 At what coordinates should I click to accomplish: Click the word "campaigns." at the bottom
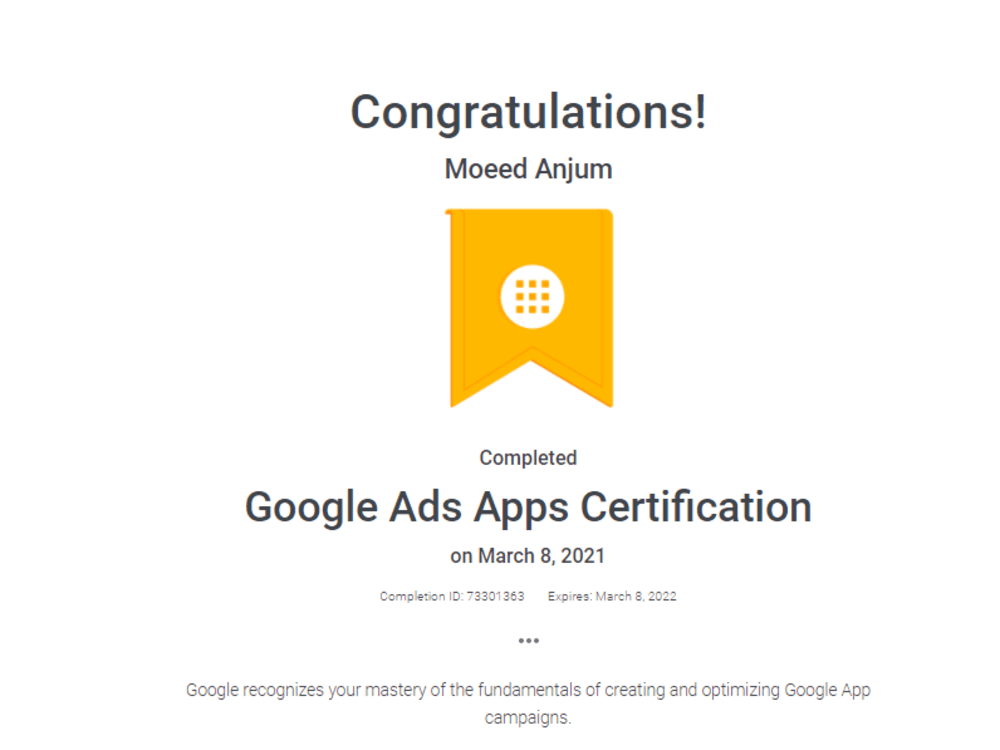click(528, 718)
